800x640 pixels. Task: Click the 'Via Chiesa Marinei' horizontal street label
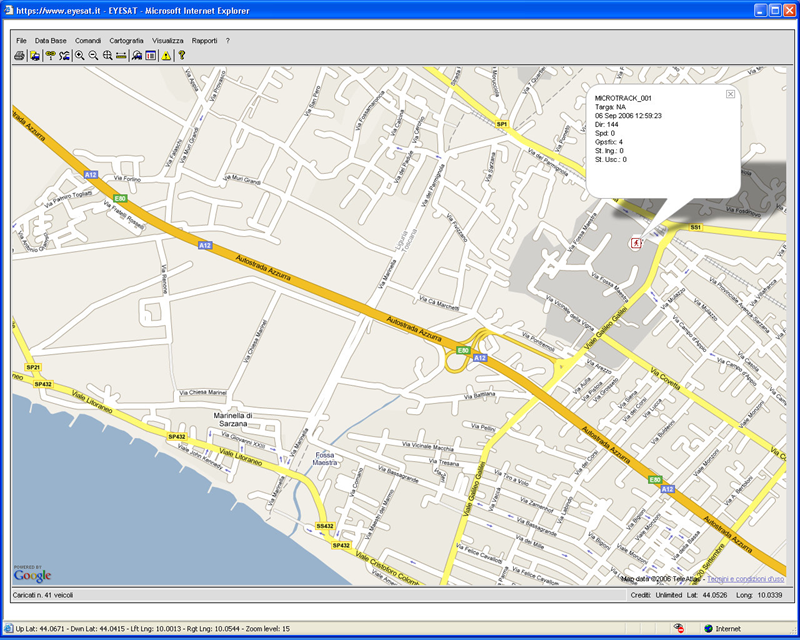pos(203,392)
